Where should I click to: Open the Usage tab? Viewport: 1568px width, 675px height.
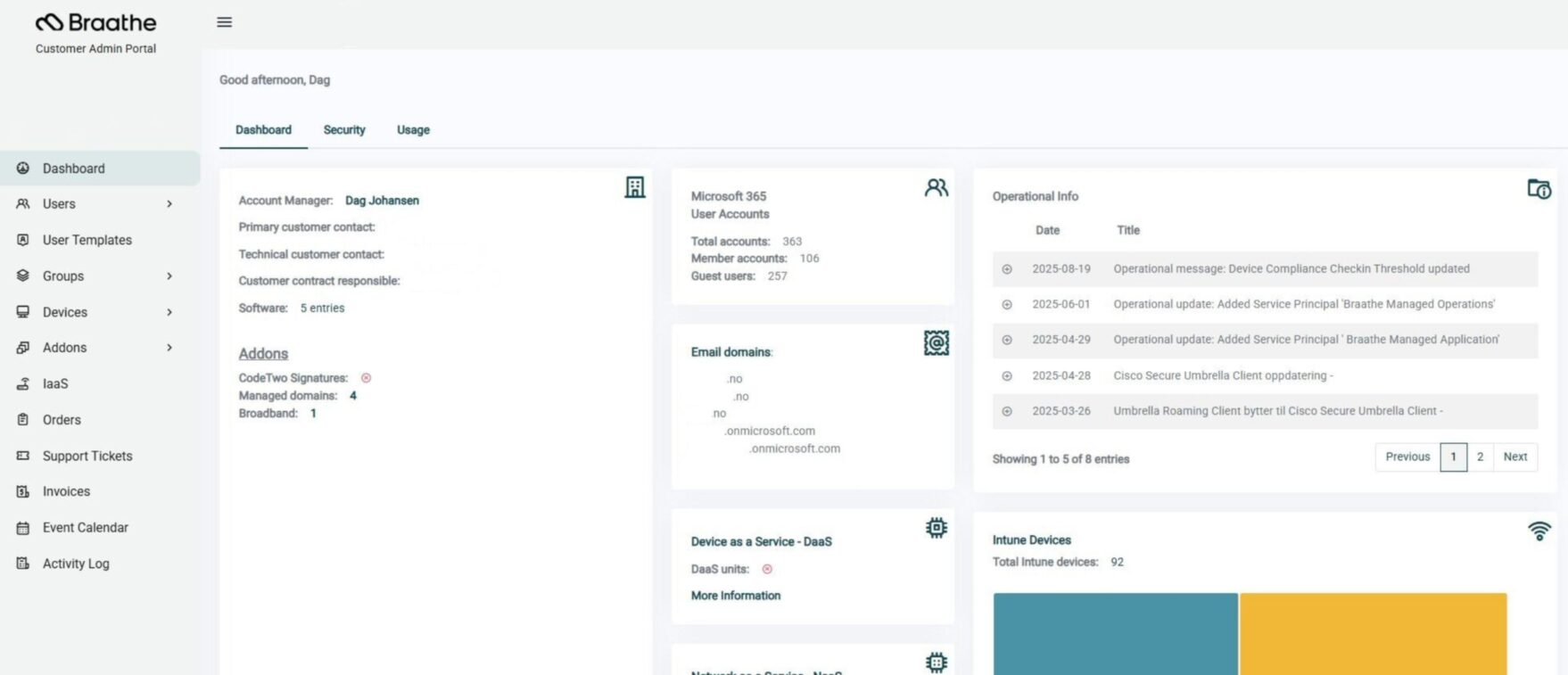click(x=413, y=130)
